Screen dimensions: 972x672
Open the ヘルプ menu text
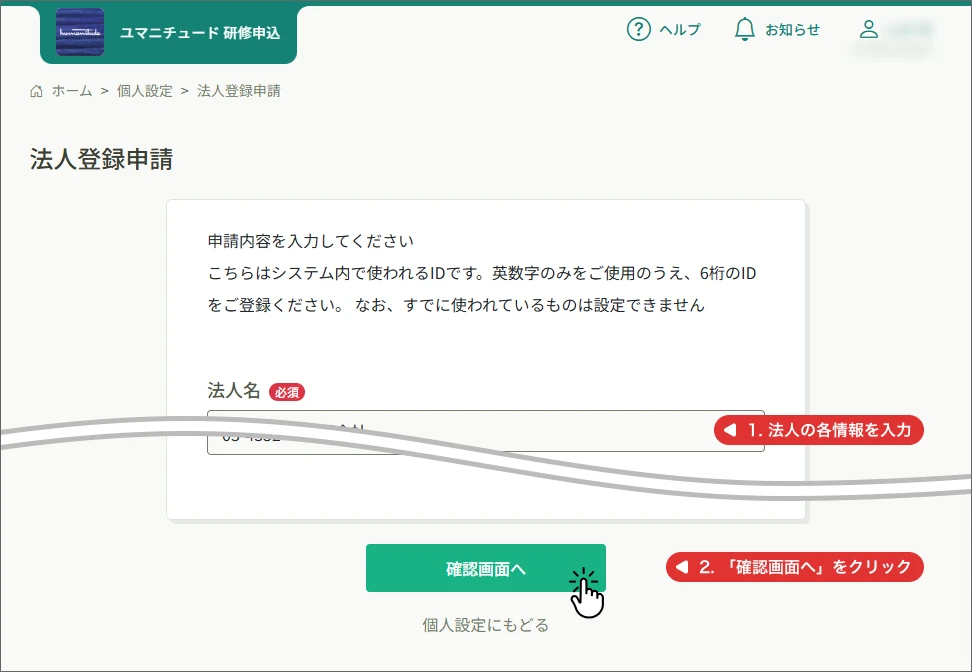[x=679, y=30]
